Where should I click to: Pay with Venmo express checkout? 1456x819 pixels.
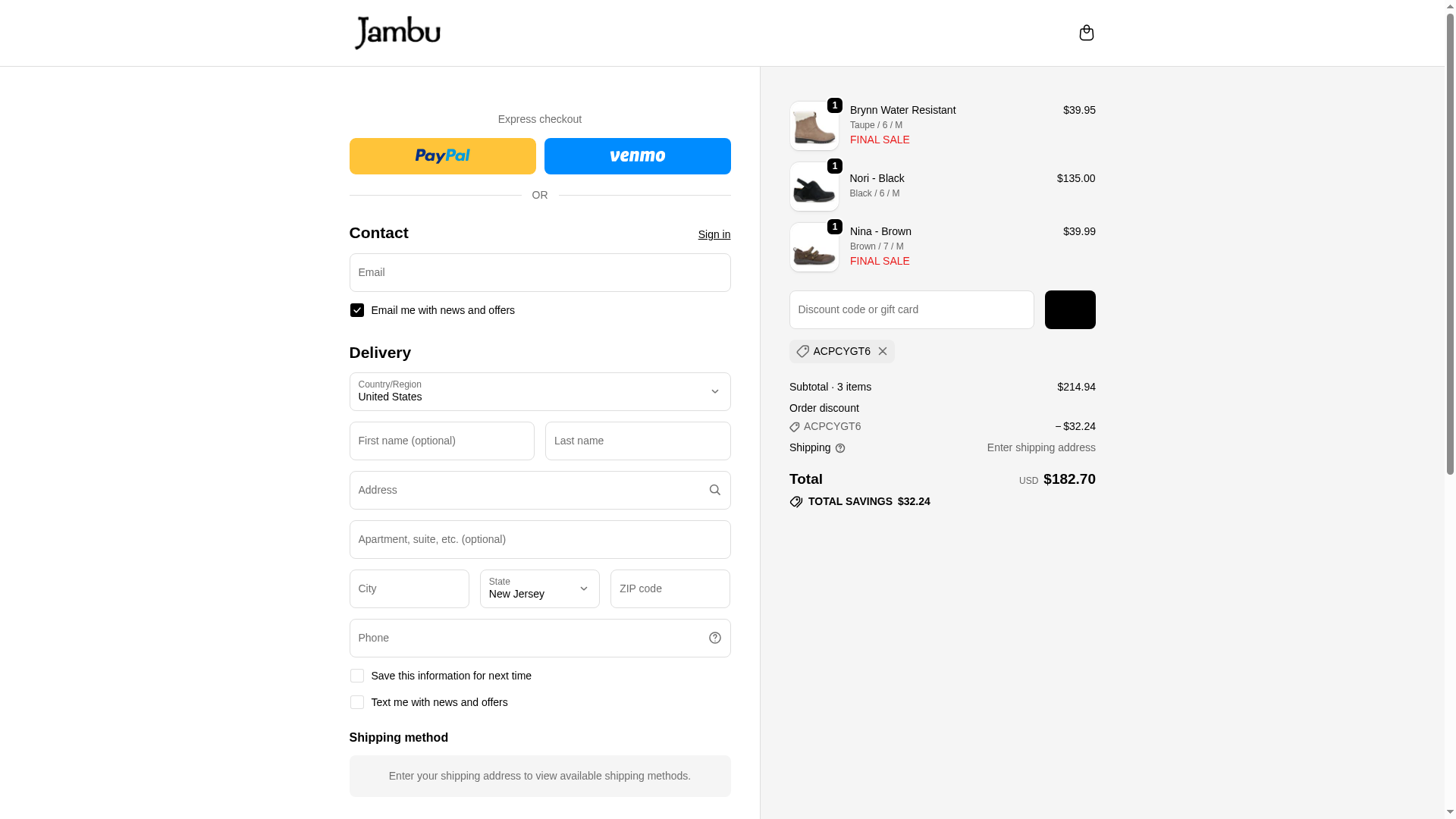click(x=637, y=156)
